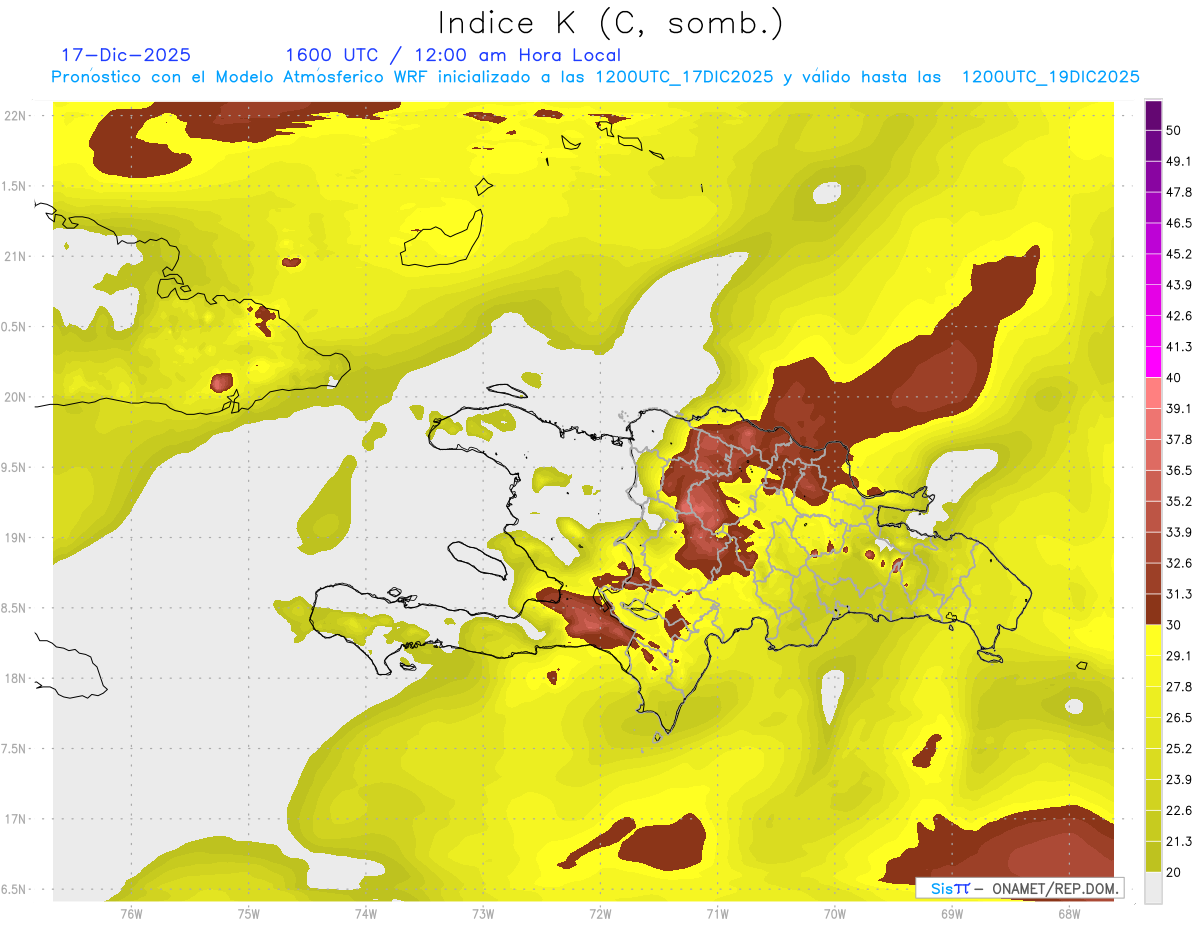Screen dimensions: 1200x927
Task: Click the '22N' latitude label
Action: point(17,115)
